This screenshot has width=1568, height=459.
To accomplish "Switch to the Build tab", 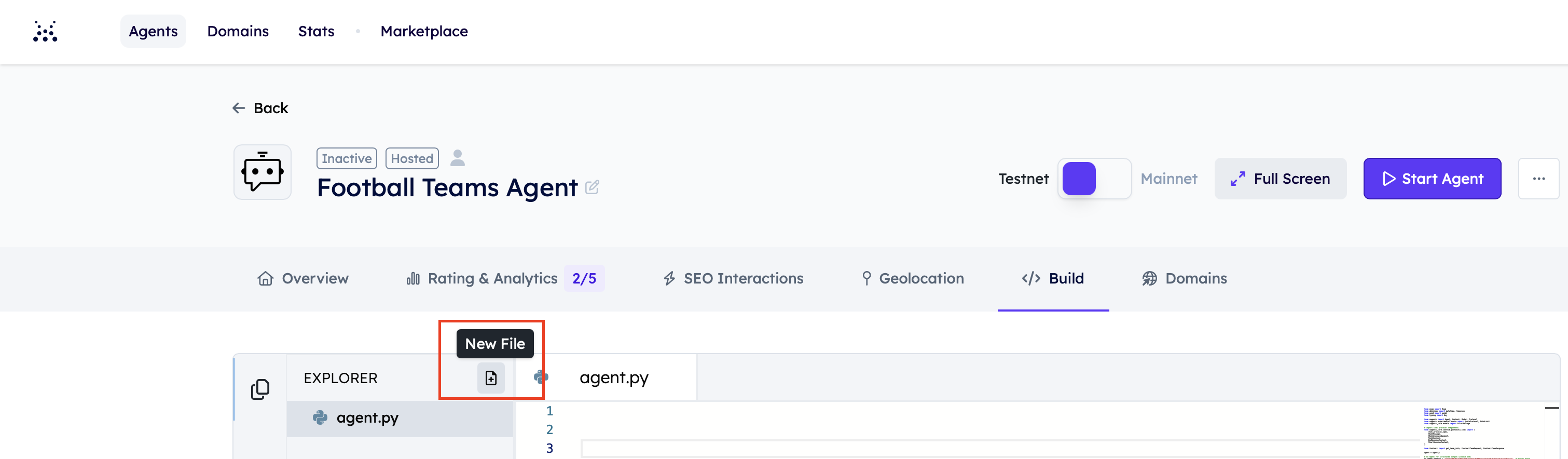I will click(x=1053, y=278).
